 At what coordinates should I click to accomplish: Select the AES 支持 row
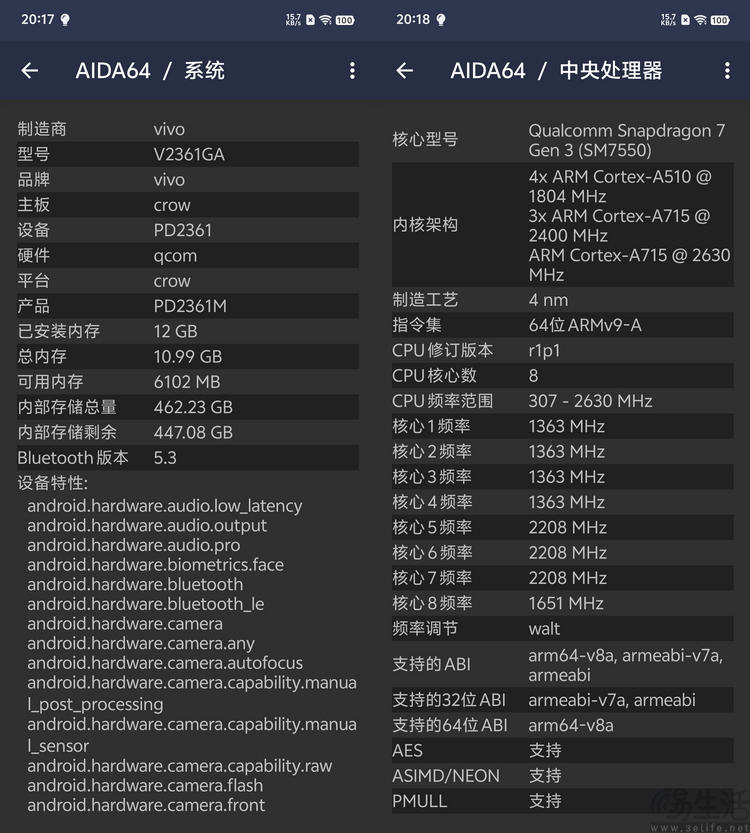562,751
